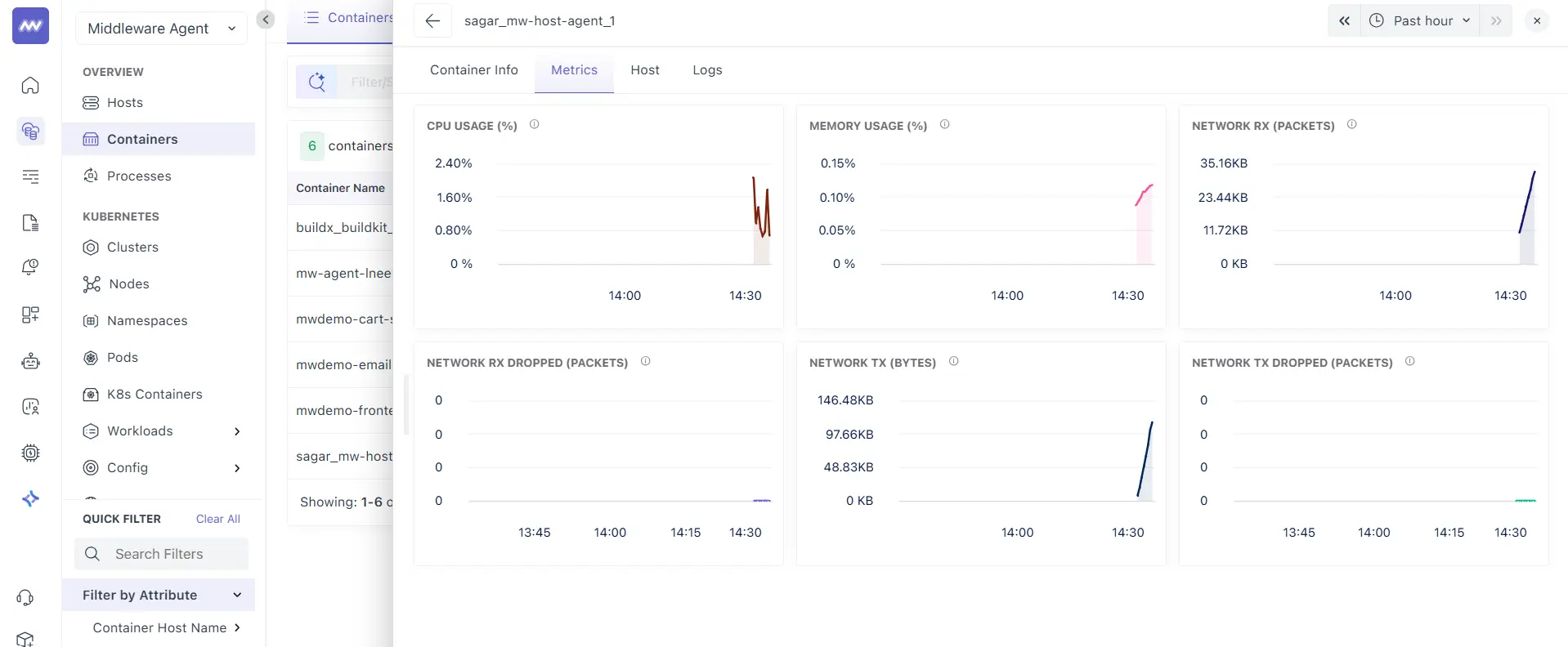Open Hosts in the Overview section

(x=124, y=103)
